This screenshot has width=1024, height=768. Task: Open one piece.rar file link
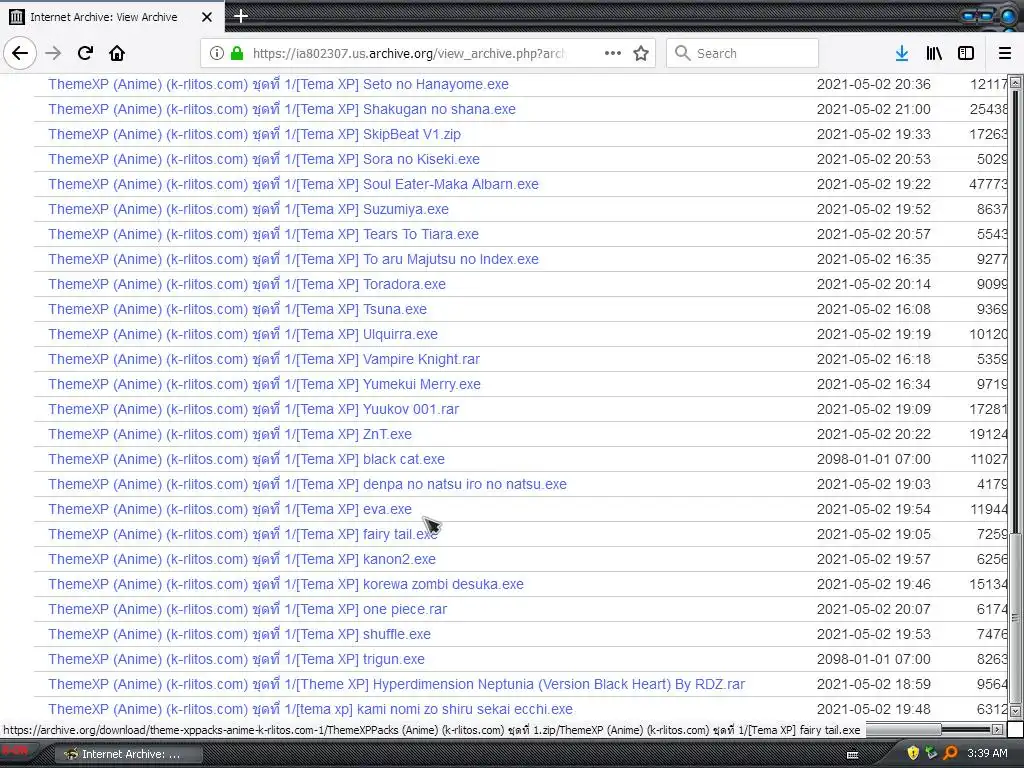pyautogui.click(x=248, y=609)
